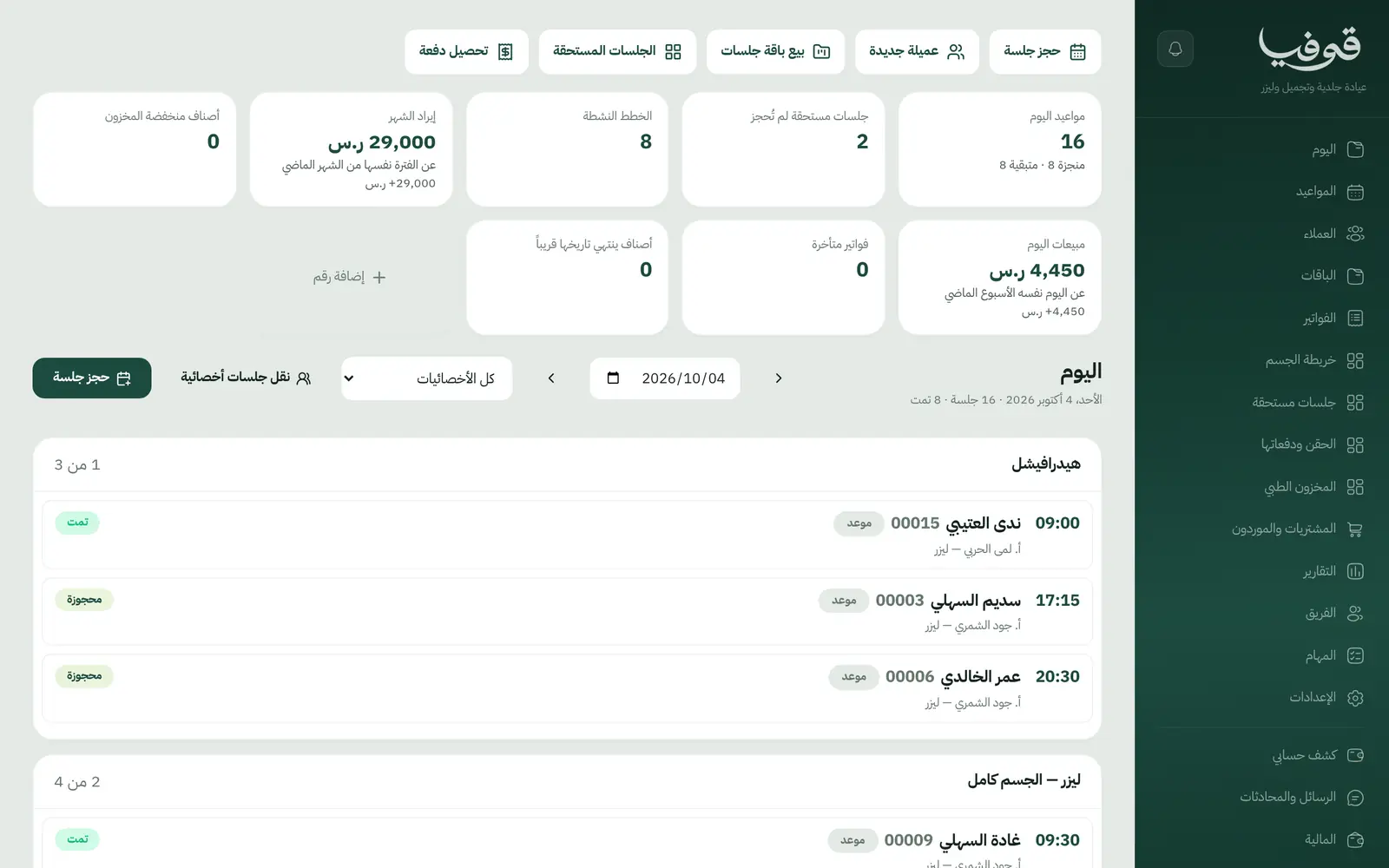Viewport: 1389px width, 868px height.
Task: Click نقل جلسات أخصائية button
Action: 246,378
